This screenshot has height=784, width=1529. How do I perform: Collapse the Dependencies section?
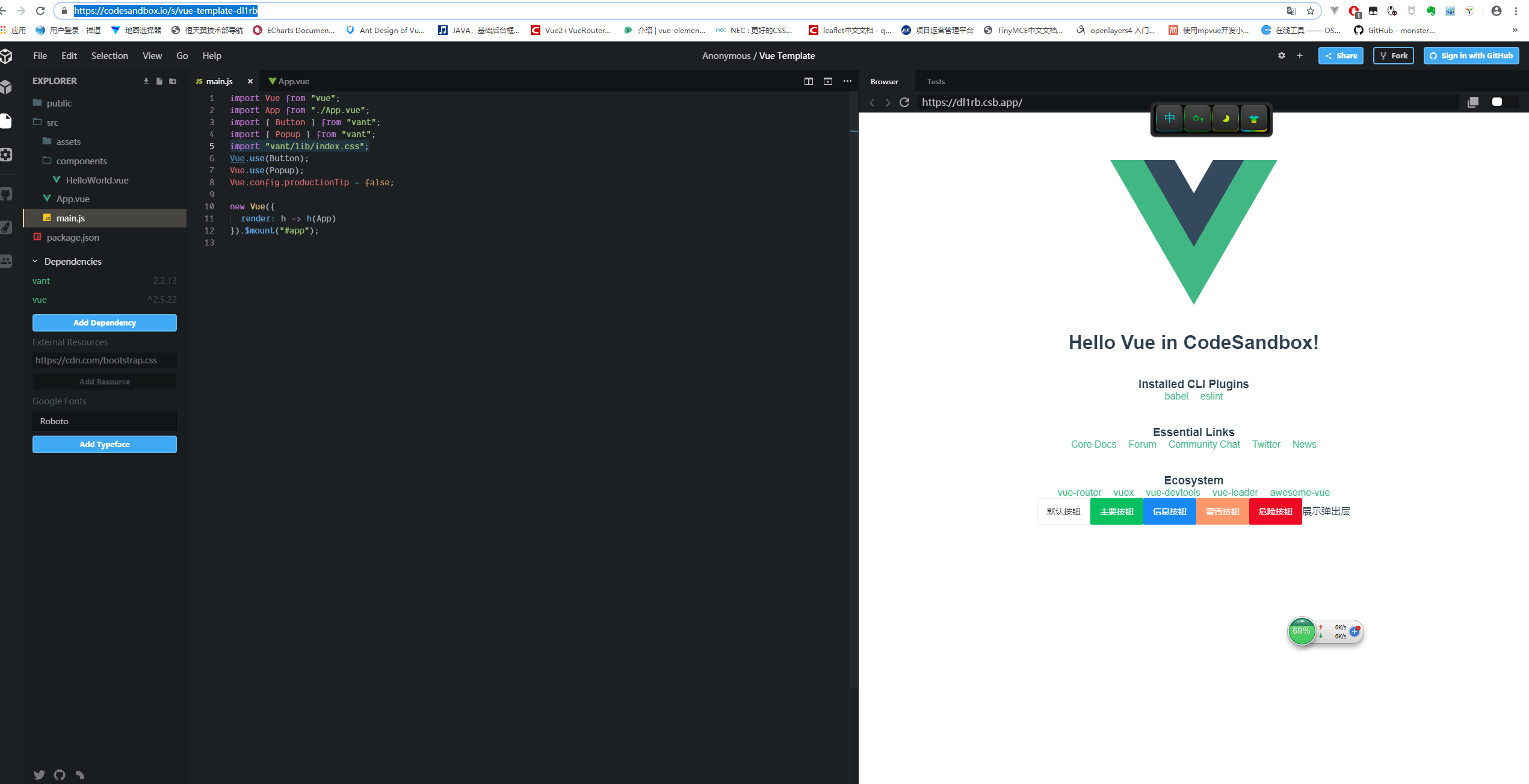pos(35,261)
